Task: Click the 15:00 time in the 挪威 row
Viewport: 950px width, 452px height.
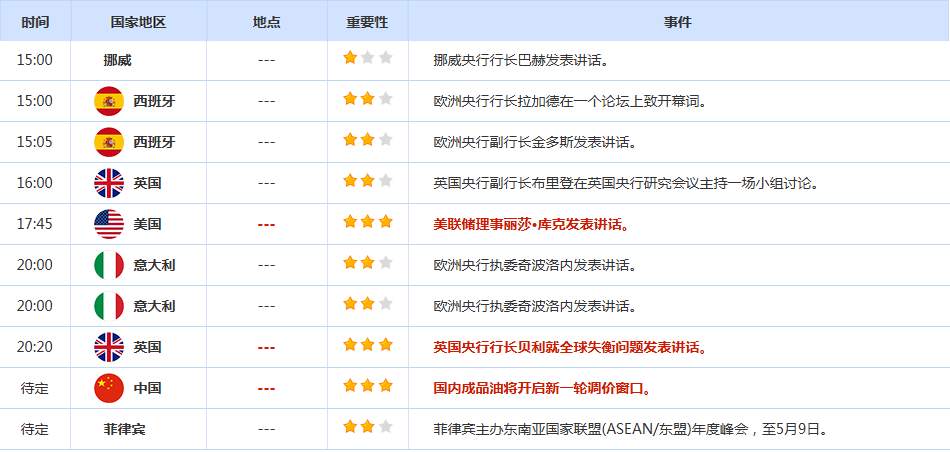Action: [x=35, y=60]
